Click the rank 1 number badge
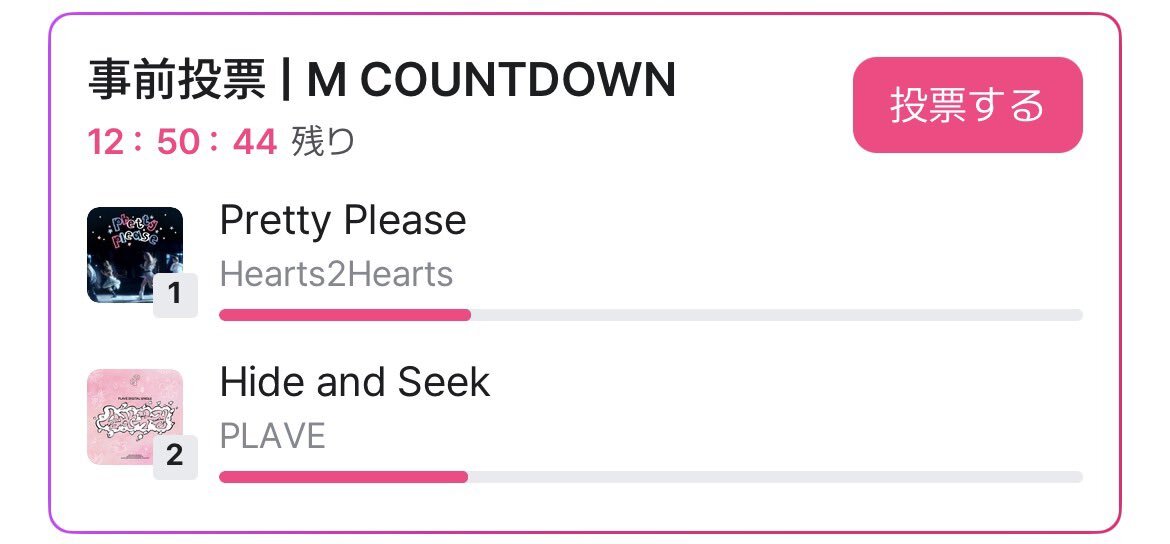The height and width of the screenshot is (544, 1170). coord(175,294)
